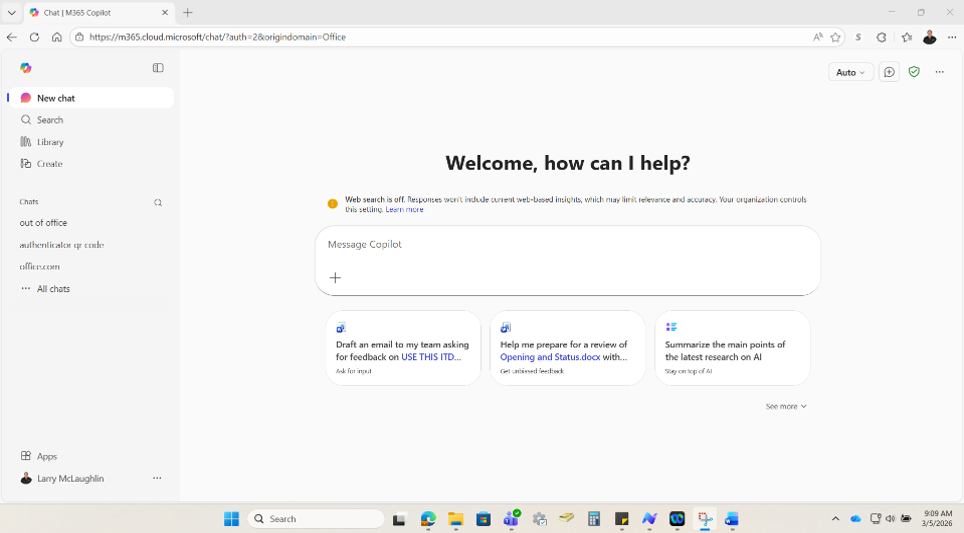Show hidden system tray icons
The image size is (964, 533).
835,519
